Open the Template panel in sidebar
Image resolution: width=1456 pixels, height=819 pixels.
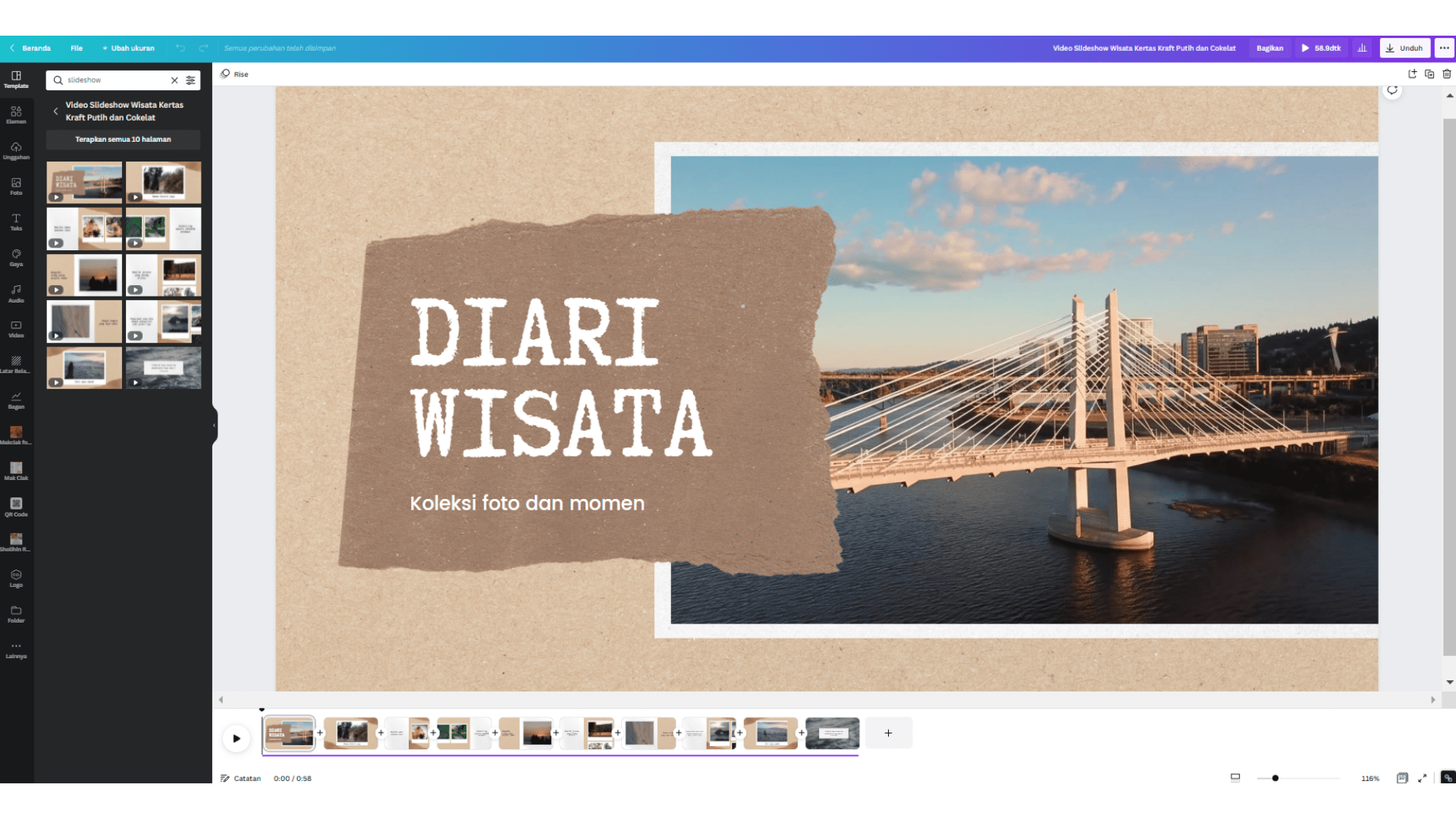16,79
